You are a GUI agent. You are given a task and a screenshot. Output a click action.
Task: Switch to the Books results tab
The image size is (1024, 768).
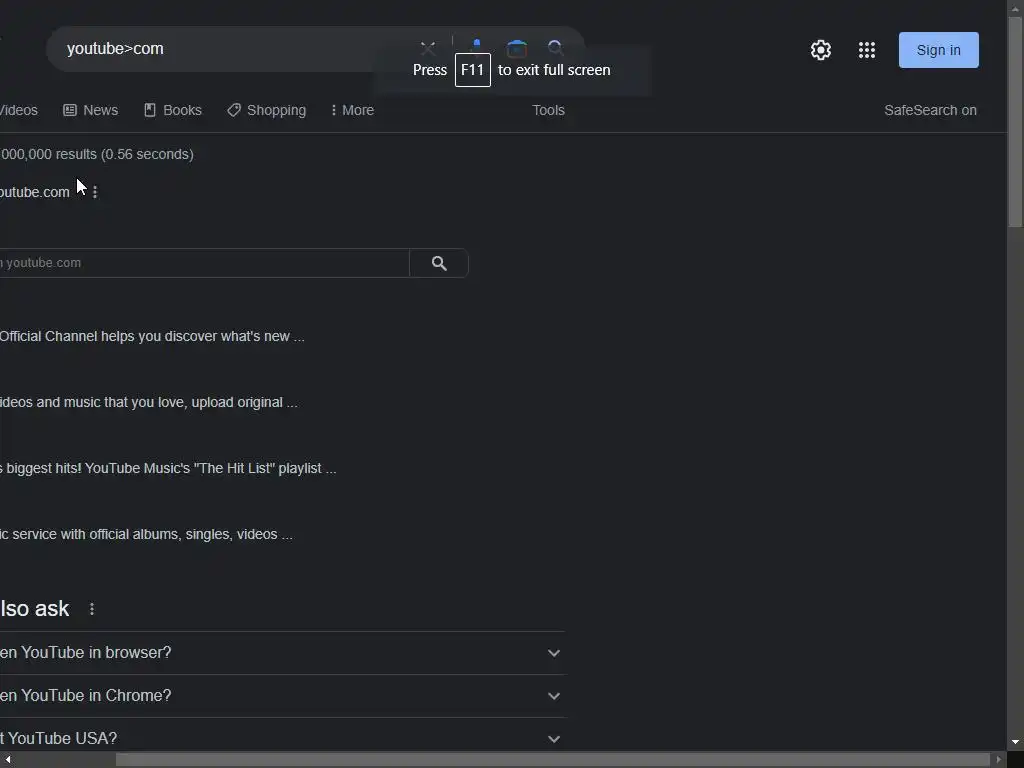point(173,110)
